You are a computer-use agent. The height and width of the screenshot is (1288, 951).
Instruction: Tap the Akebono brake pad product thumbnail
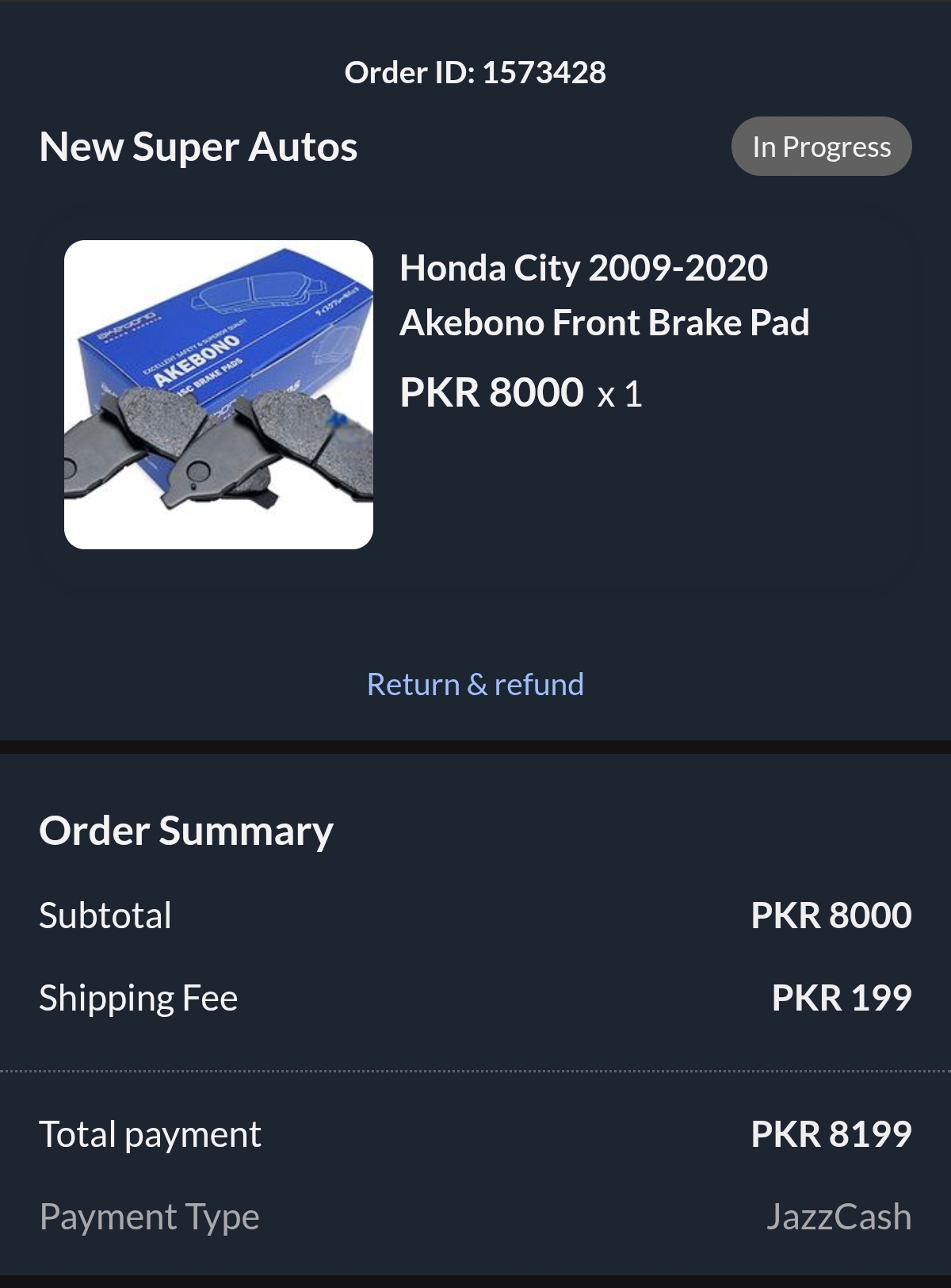pyautogui.click(x=219, y=394)
